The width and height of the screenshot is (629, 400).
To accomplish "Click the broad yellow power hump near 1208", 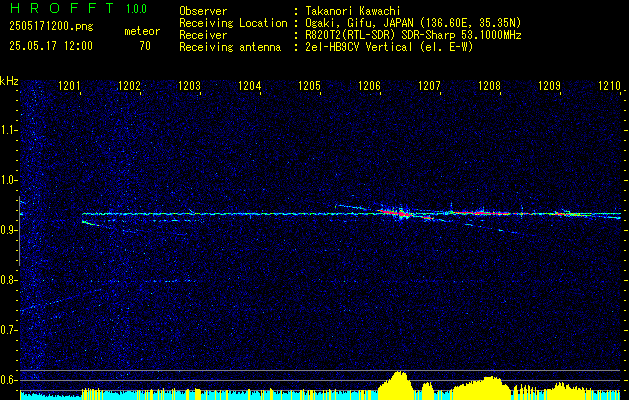I will [483, 388].
